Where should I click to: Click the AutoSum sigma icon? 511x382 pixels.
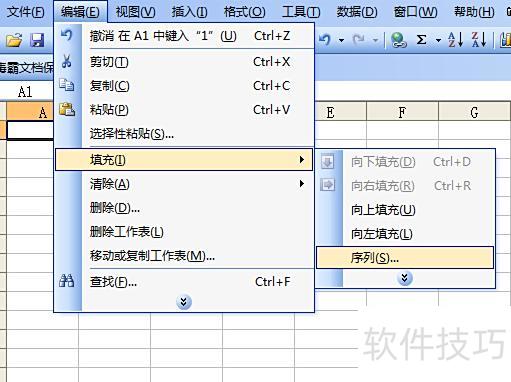421,40
